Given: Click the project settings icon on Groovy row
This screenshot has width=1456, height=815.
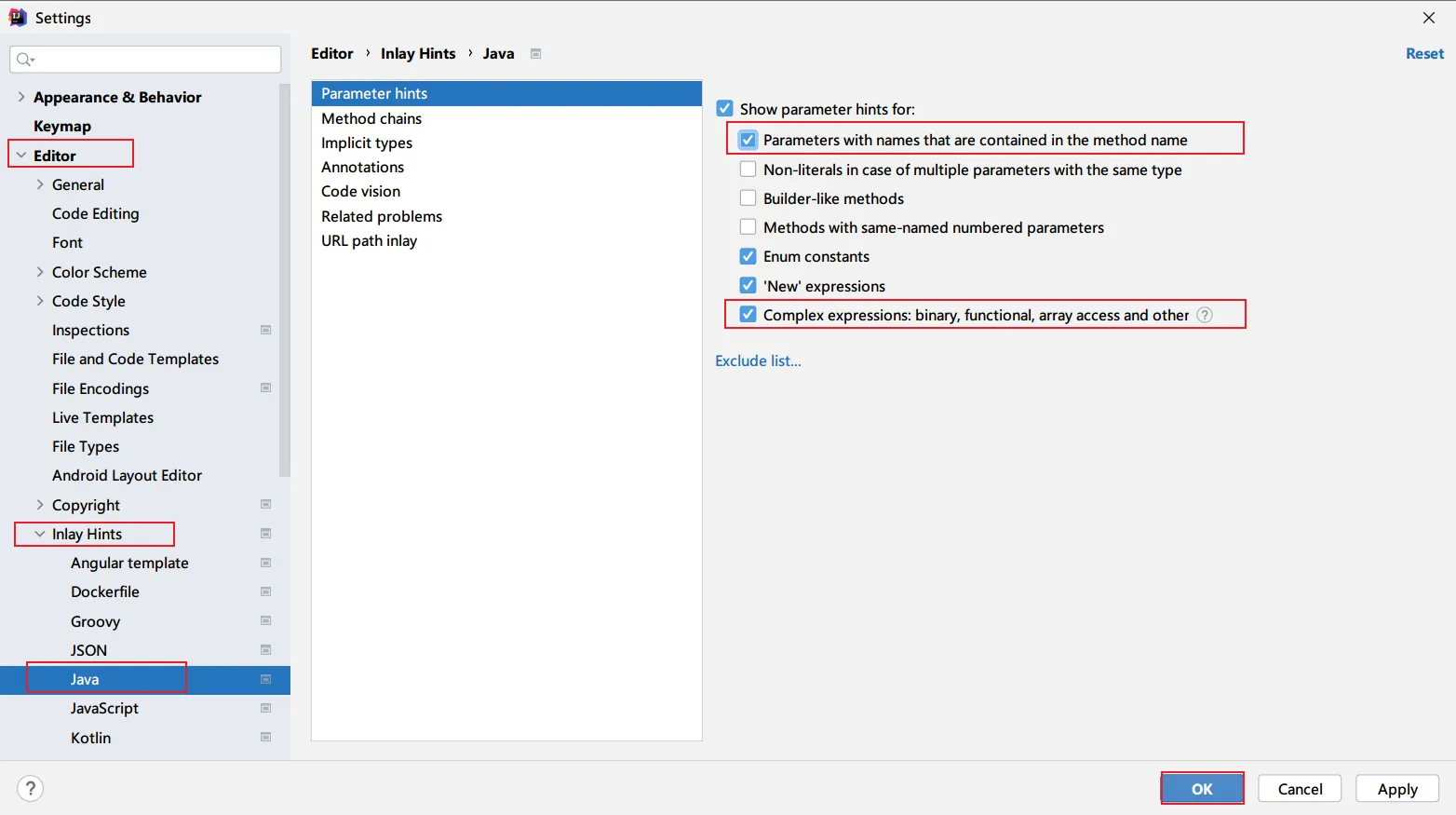Looking at the screenshot, I should tap(266, 621).
